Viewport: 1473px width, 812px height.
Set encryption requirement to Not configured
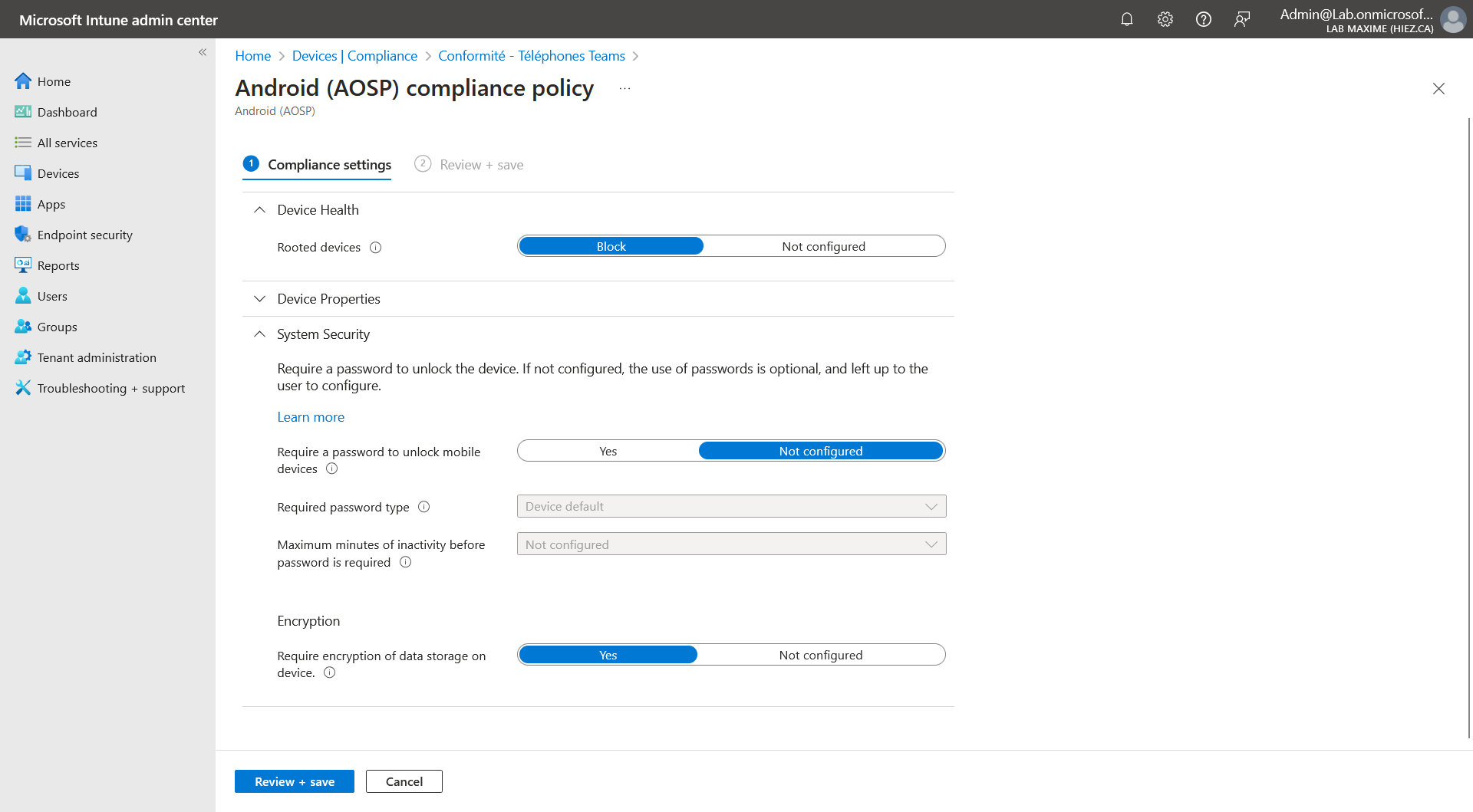point(820,655)
